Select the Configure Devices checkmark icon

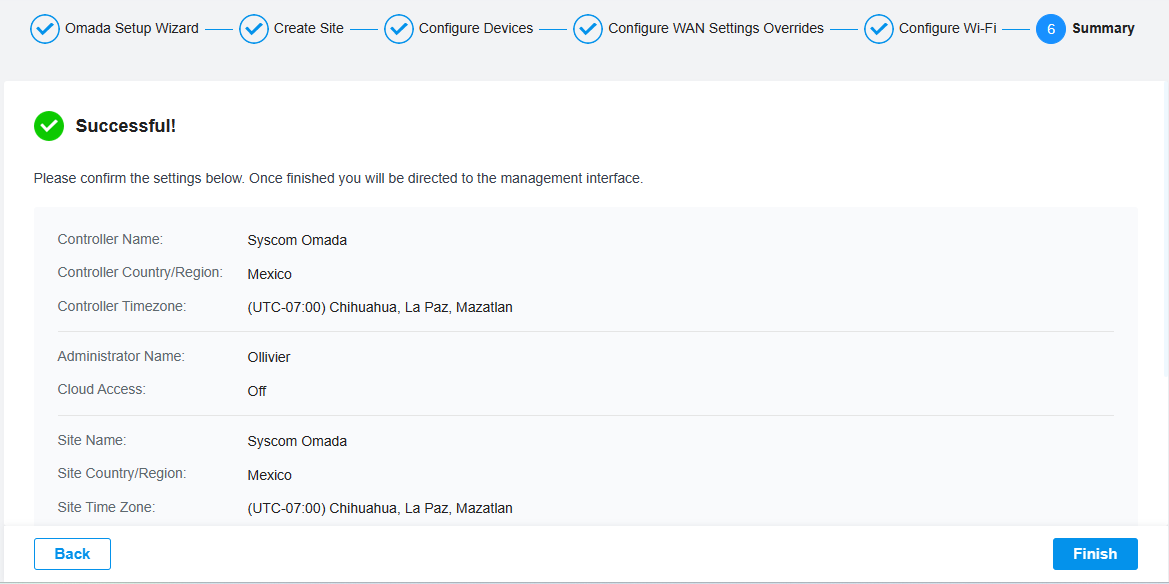(399, 29)
